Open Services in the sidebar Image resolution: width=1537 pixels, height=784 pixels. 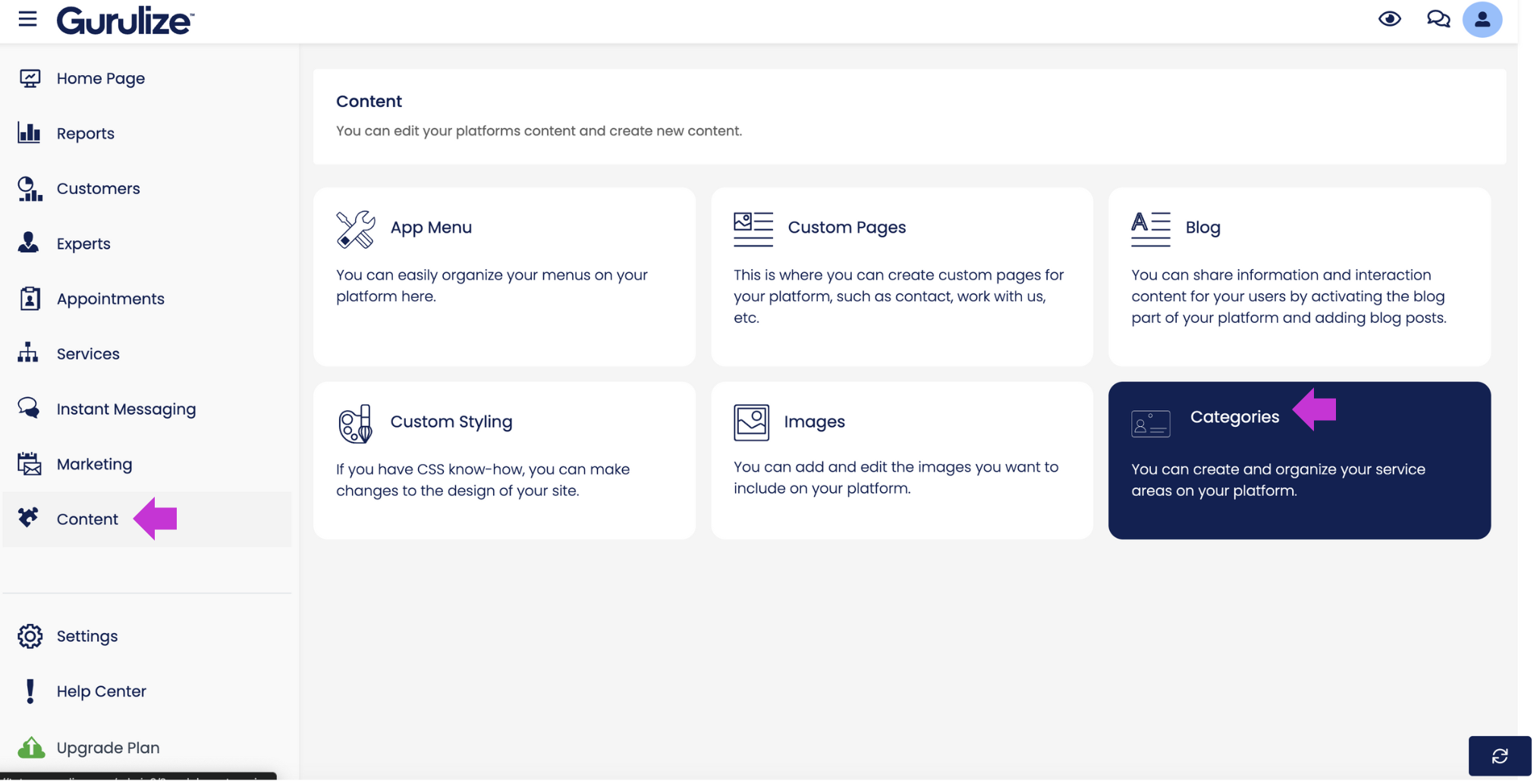pyautogui.click(x=88, y=354)
